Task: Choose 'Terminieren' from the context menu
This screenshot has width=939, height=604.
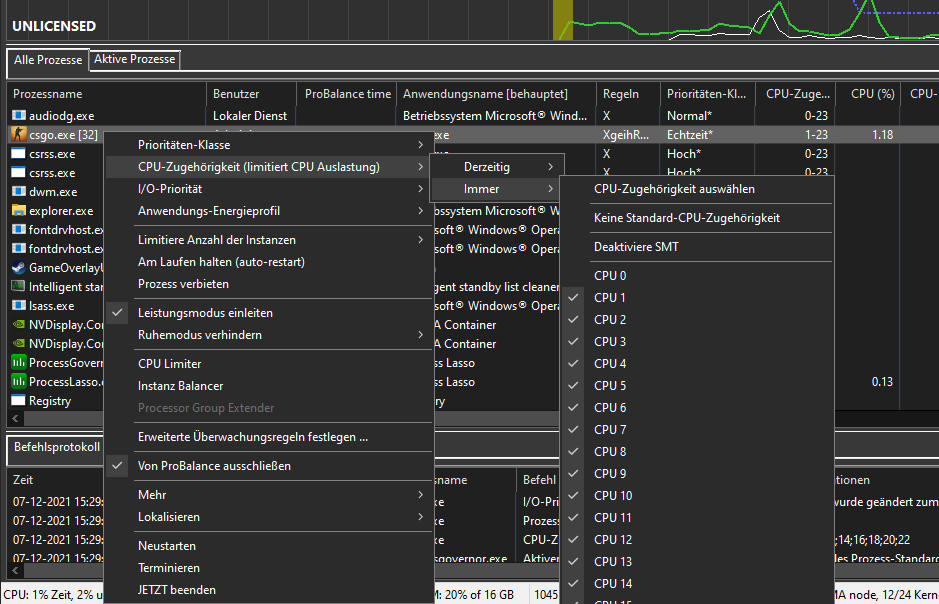Action: [169, 568]
